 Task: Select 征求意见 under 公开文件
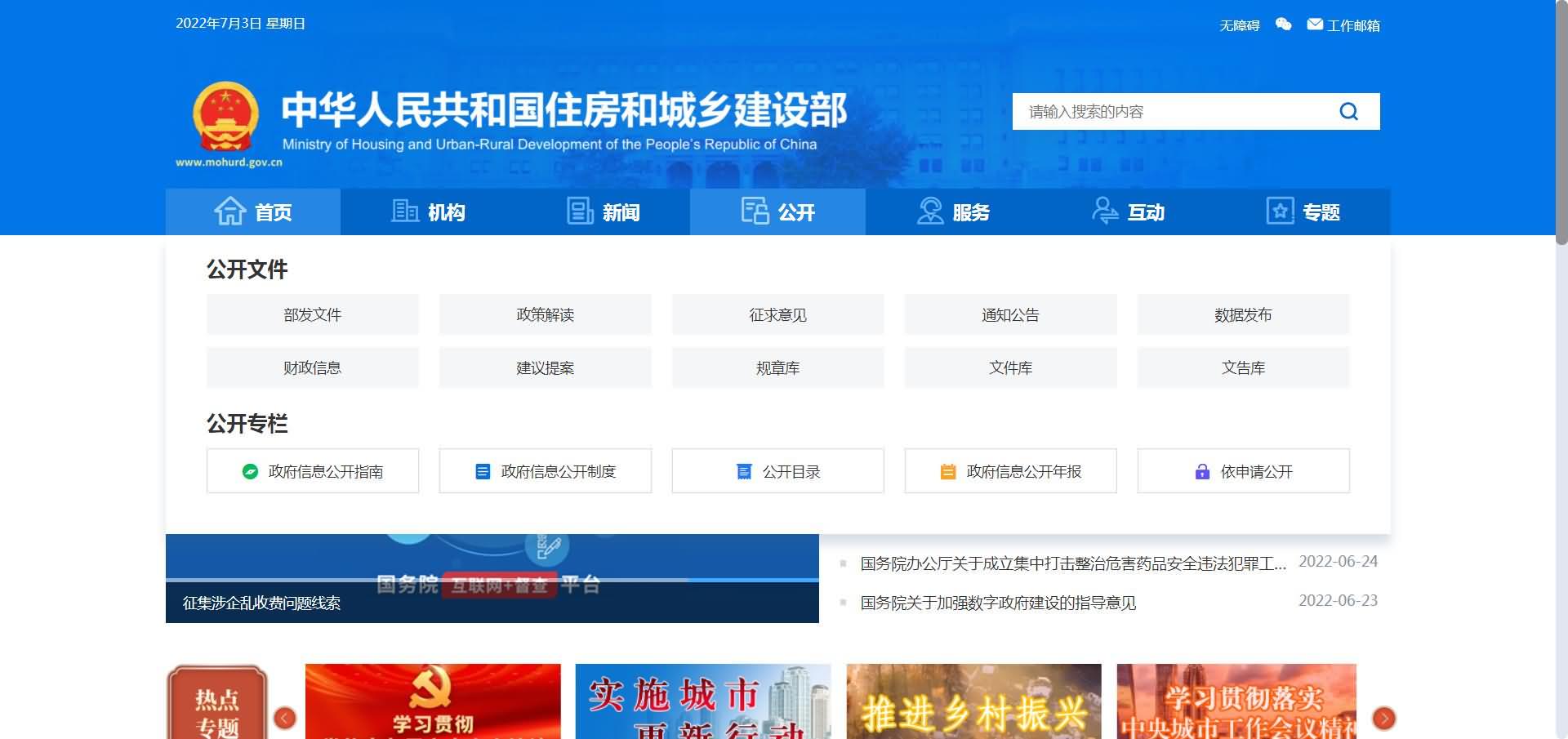[778, 314]
